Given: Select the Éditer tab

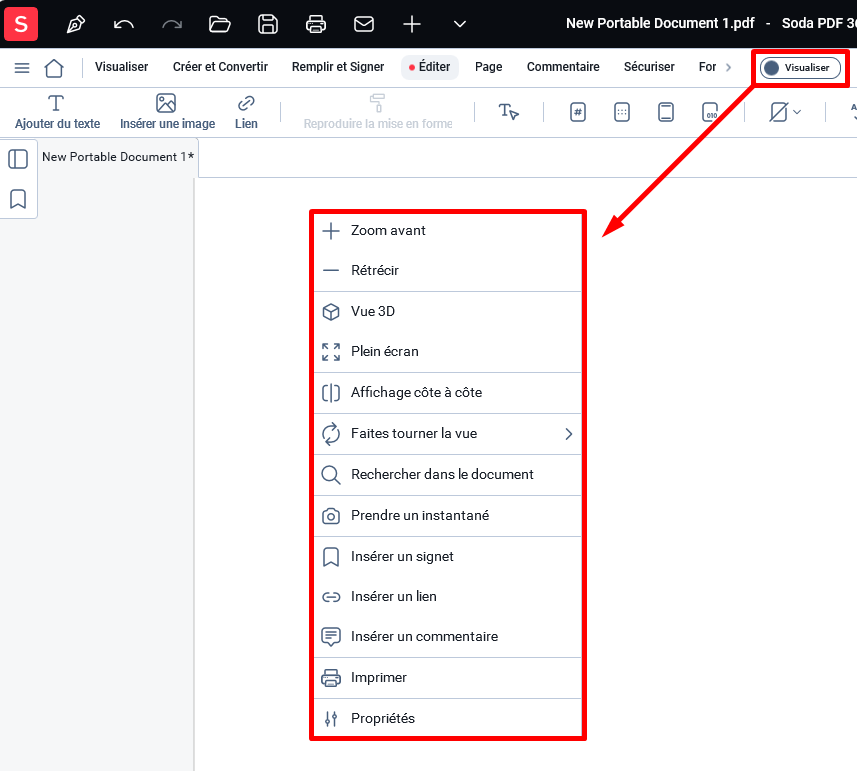Looking at the screenshot, I should [430, 67].
